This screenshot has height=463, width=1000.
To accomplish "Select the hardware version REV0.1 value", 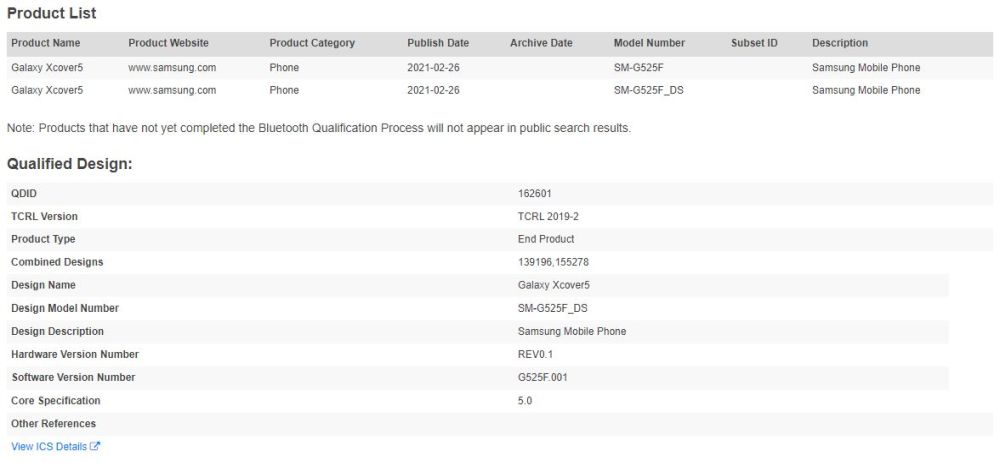I will (537, 354).
